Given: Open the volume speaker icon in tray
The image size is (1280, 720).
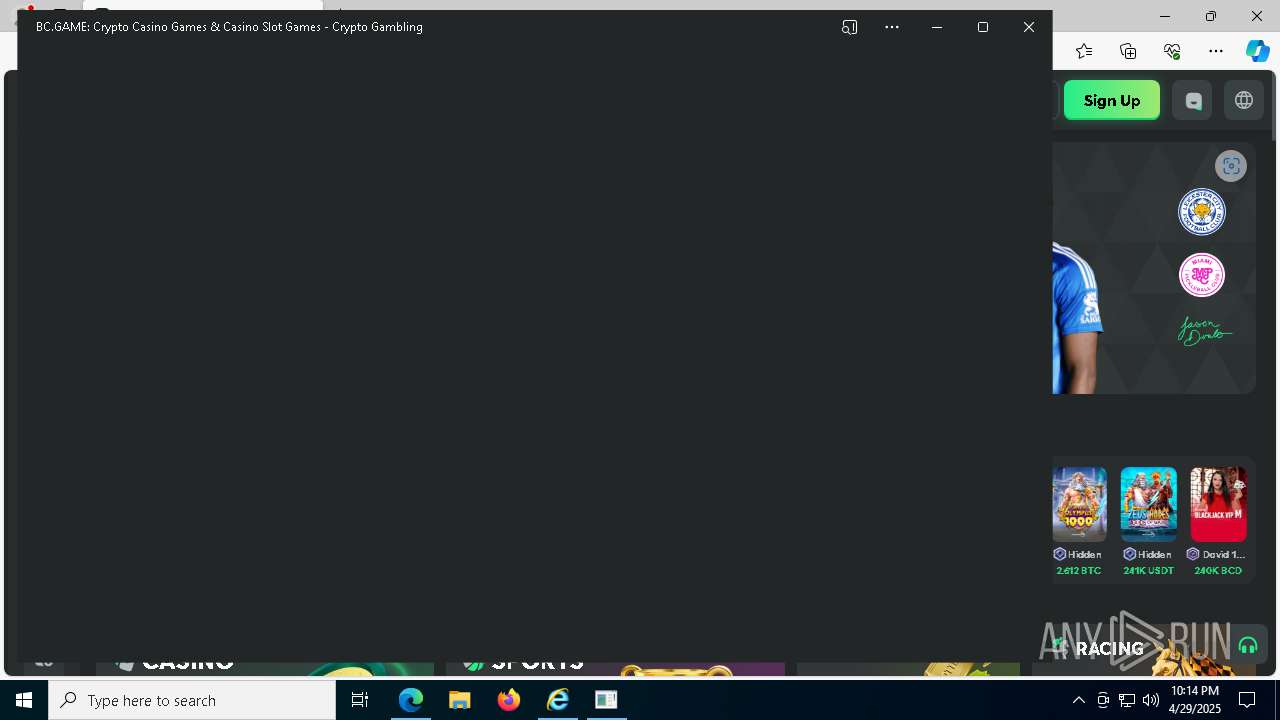Looking at the screenshot, I should [1151, 700].
